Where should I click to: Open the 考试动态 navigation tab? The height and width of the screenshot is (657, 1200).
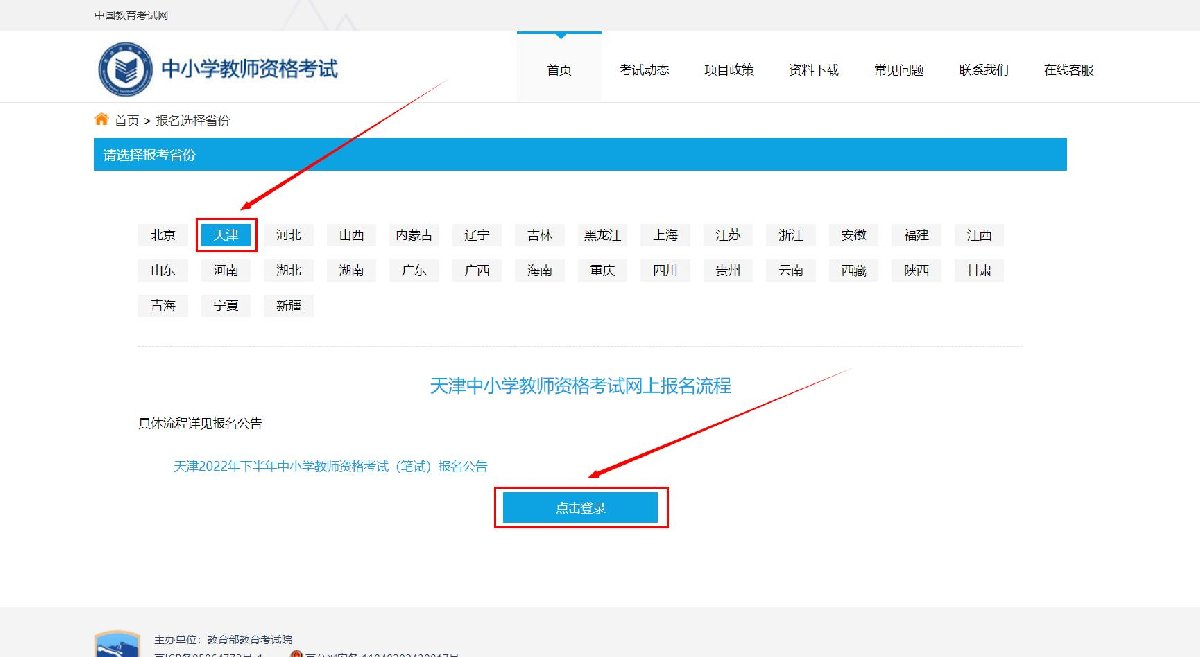click(644, 70)
